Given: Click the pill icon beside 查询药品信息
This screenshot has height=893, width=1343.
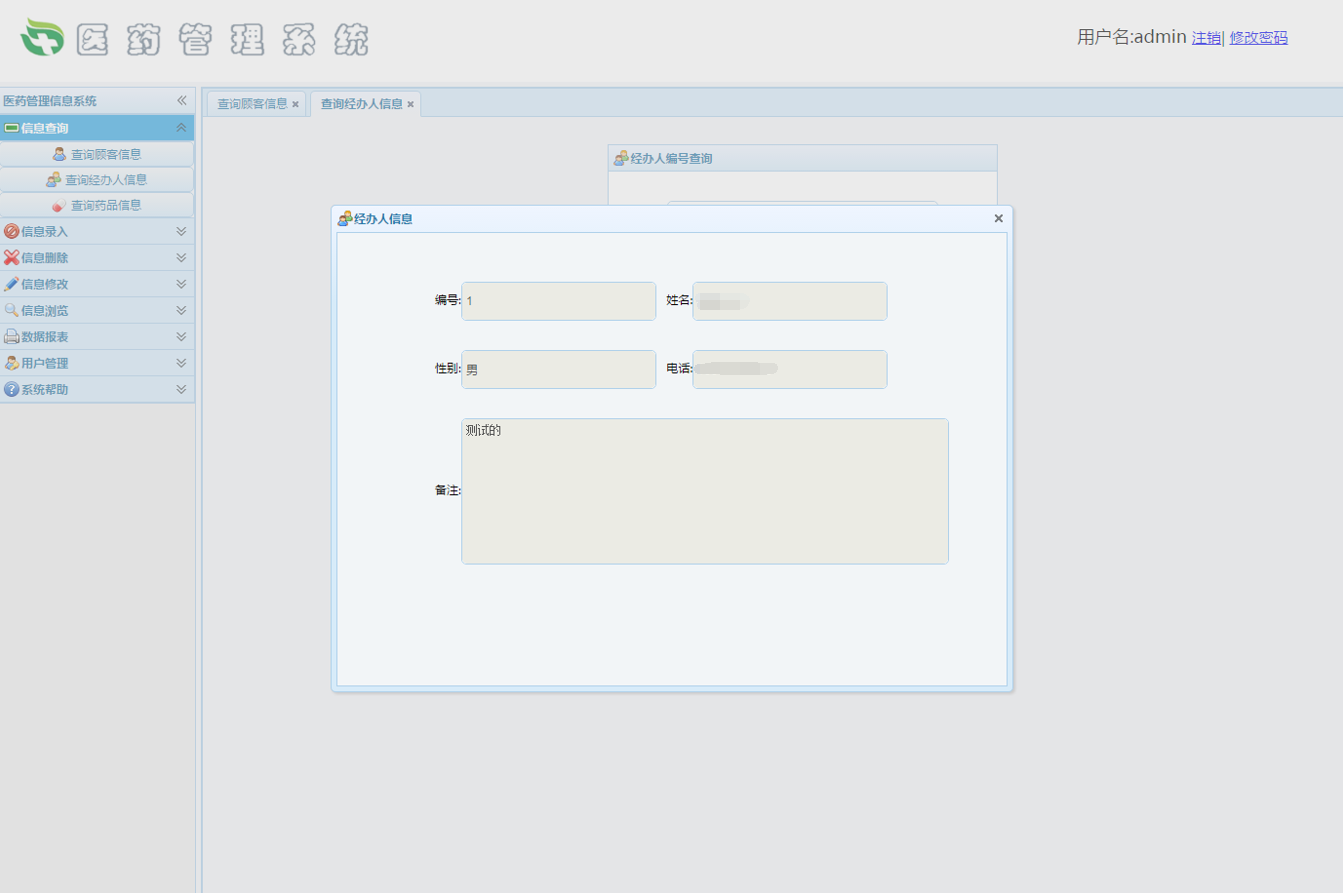Looking at the screenshot, I should click(x=59, y=205).
